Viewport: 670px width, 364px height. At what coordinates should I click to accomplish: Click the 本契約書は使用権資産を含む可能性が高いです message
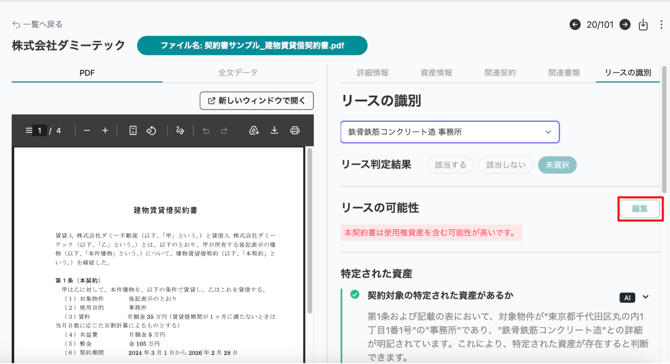(x=431, y=233)
